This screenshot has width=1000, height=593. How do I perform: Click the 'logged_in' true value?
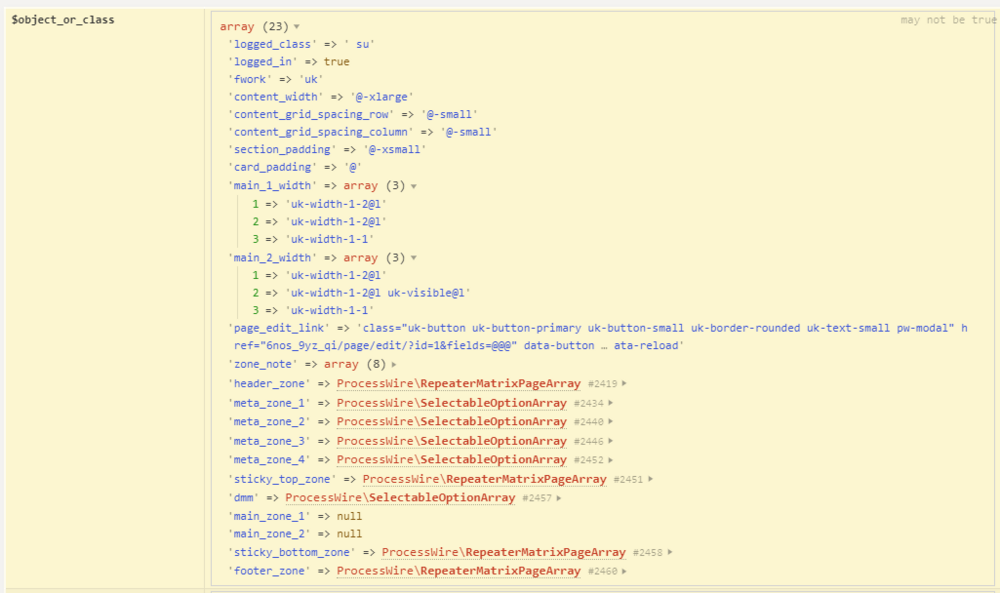(336, 62)
